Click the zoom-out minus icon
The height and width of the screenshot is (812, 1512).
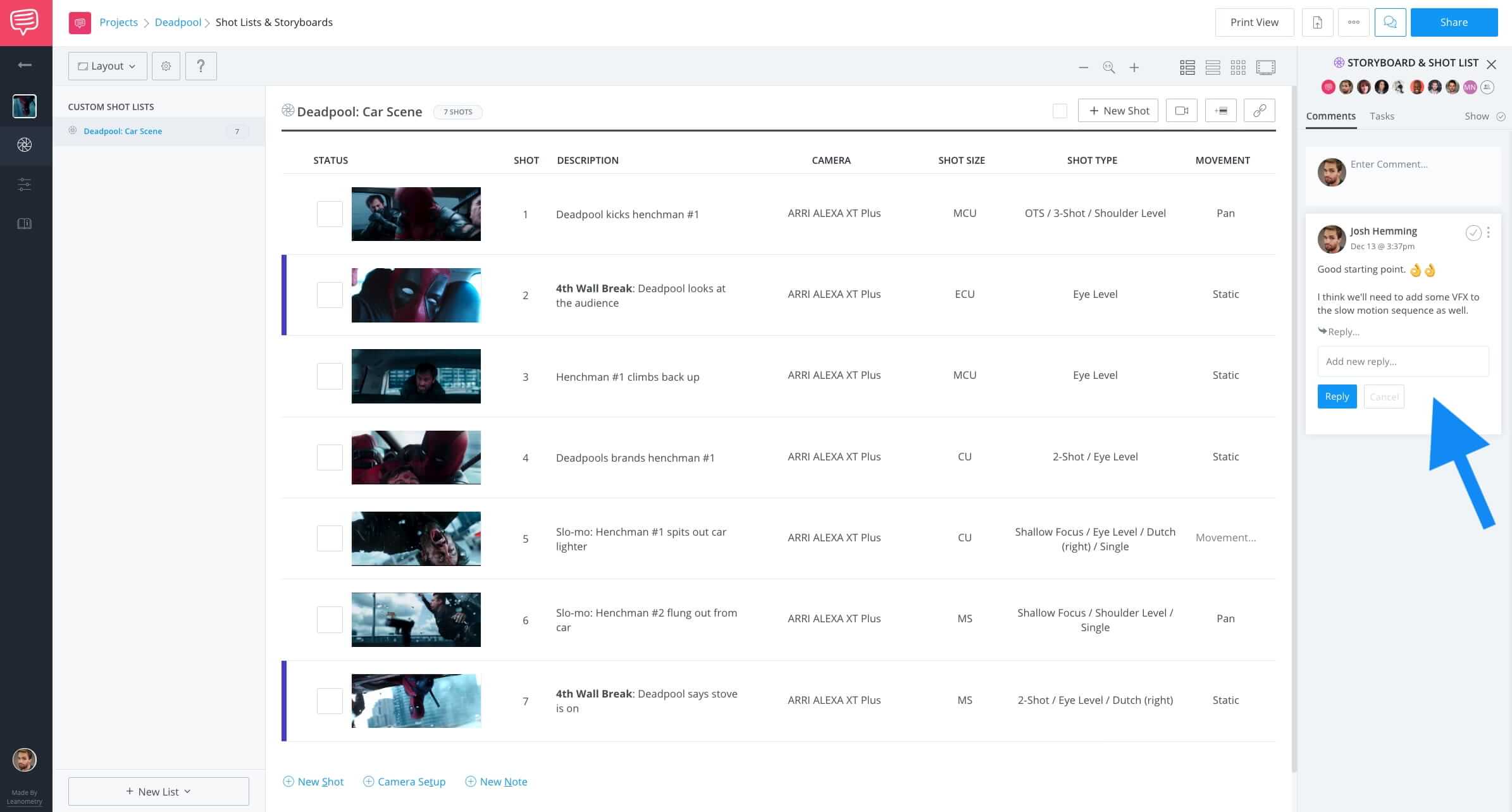tap(1083, 67)
